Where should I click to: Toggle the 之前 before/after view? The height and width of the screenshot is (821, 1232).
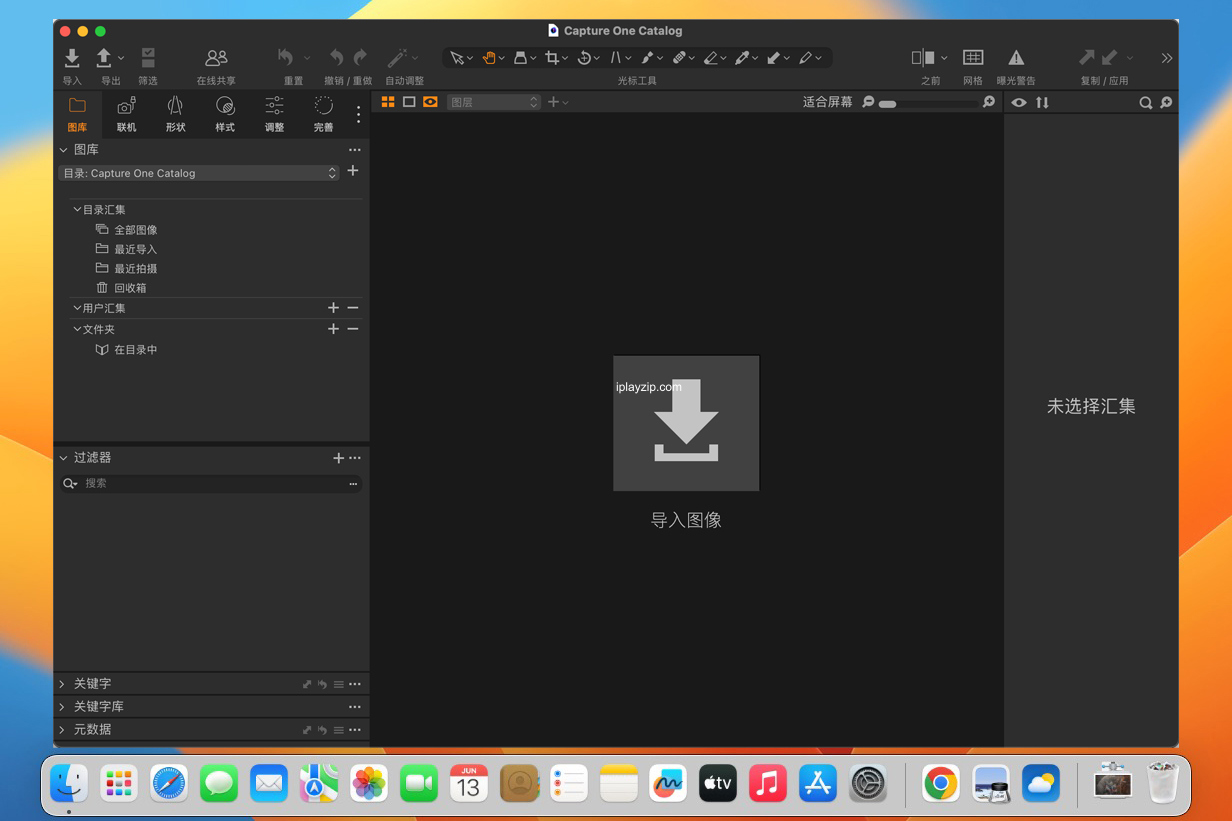[x=923, y=58]
